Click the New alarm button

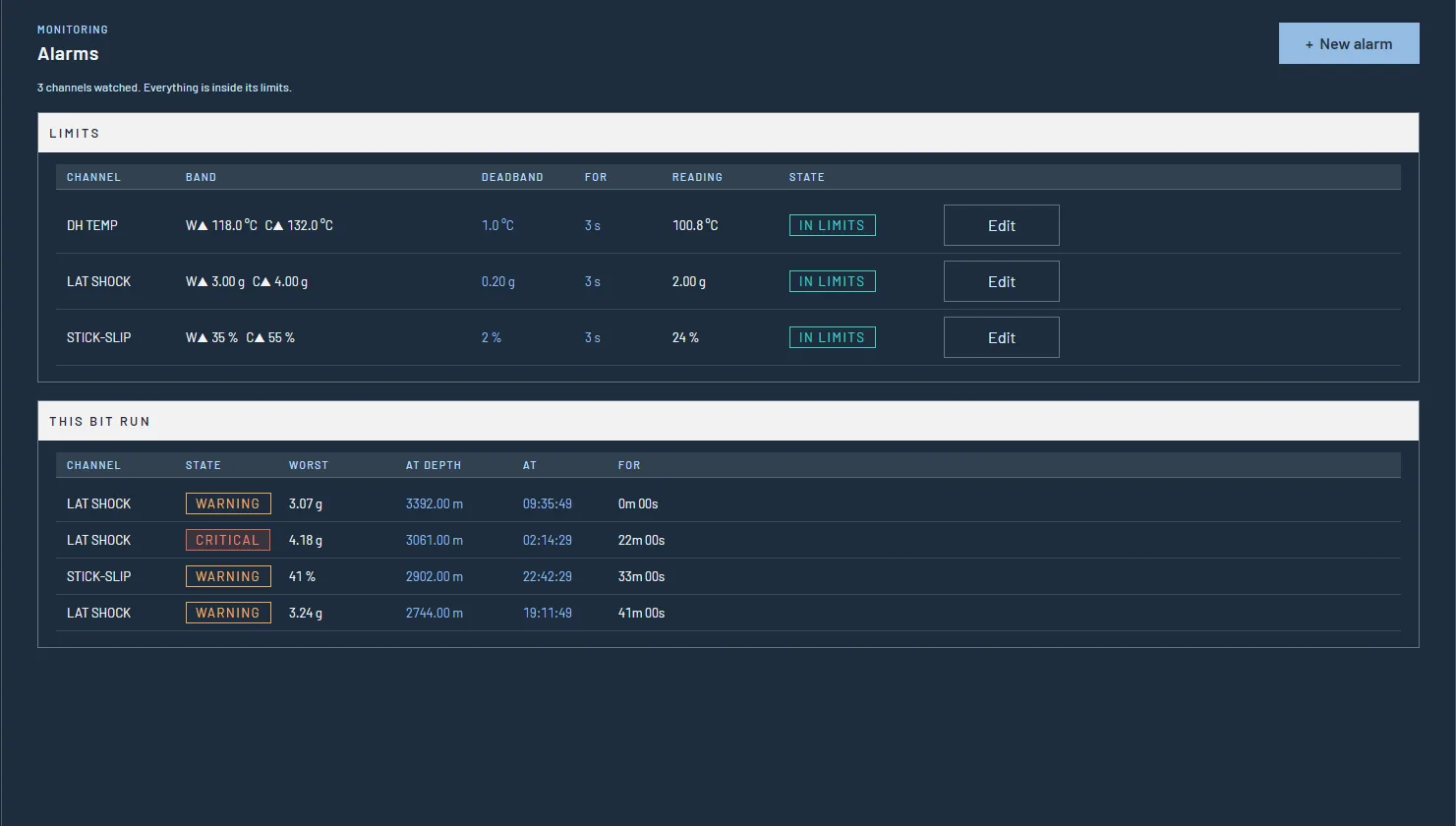1349,43
